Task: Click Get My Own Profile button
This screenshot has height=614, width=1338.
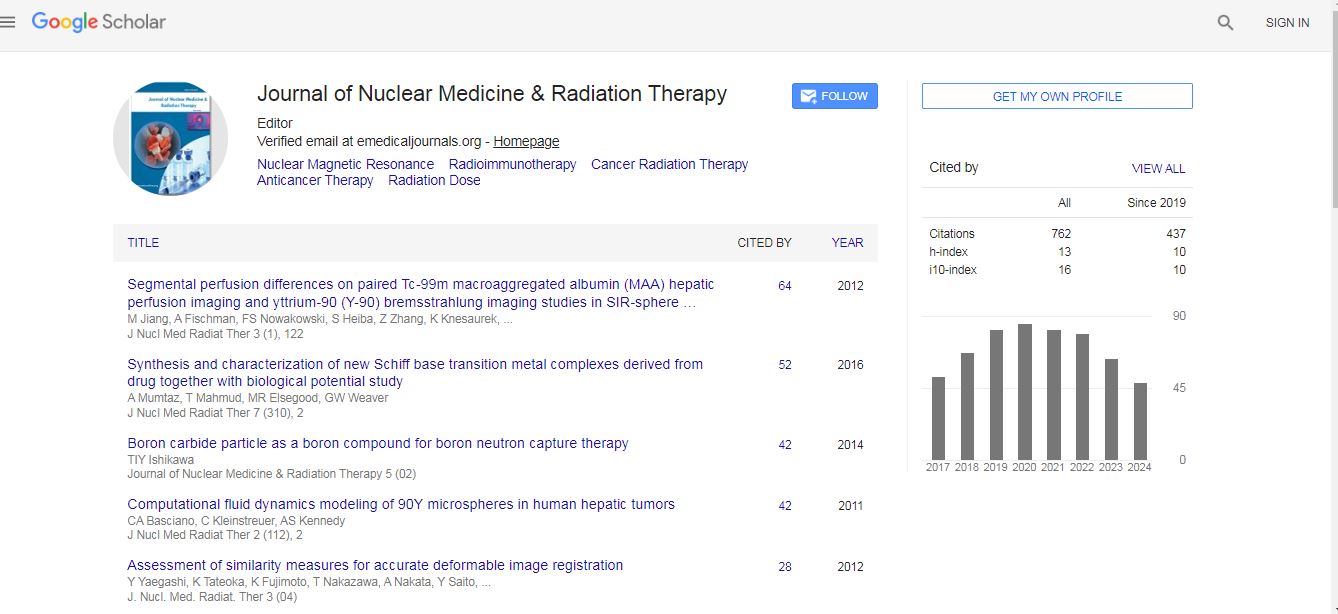Action: click(1057, 96)
